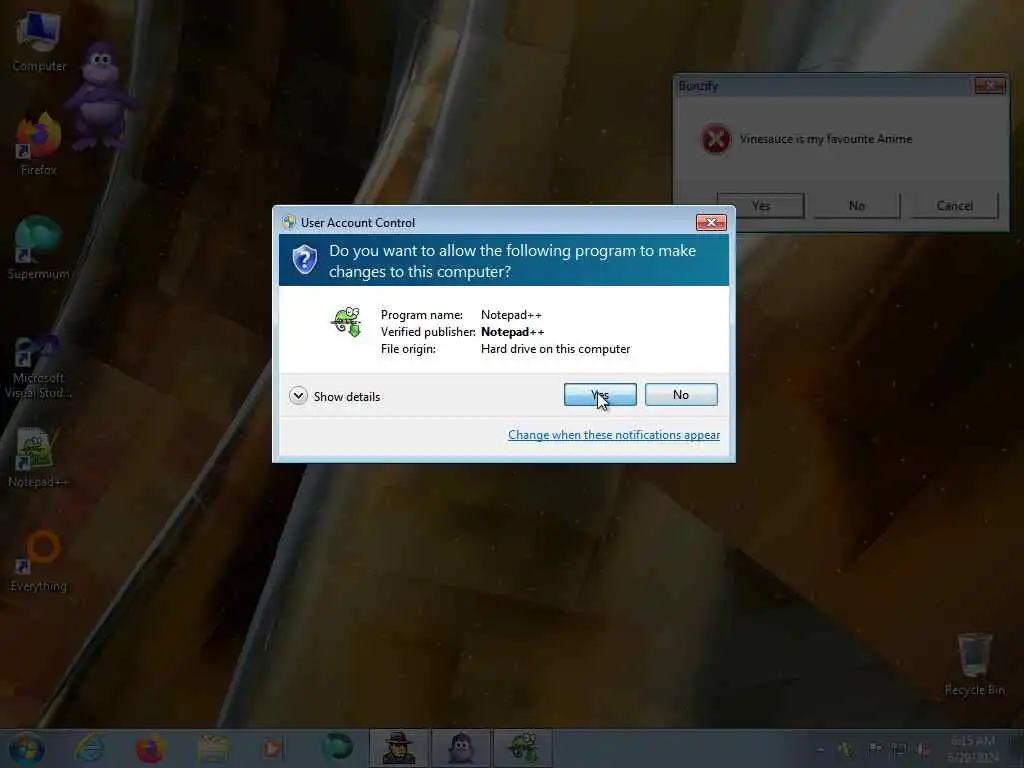Click the Notepad++ chameleon icon in UAC prompt
Image resolution: width=1024 pixels, height=768 pixels.
pos(347,322)
